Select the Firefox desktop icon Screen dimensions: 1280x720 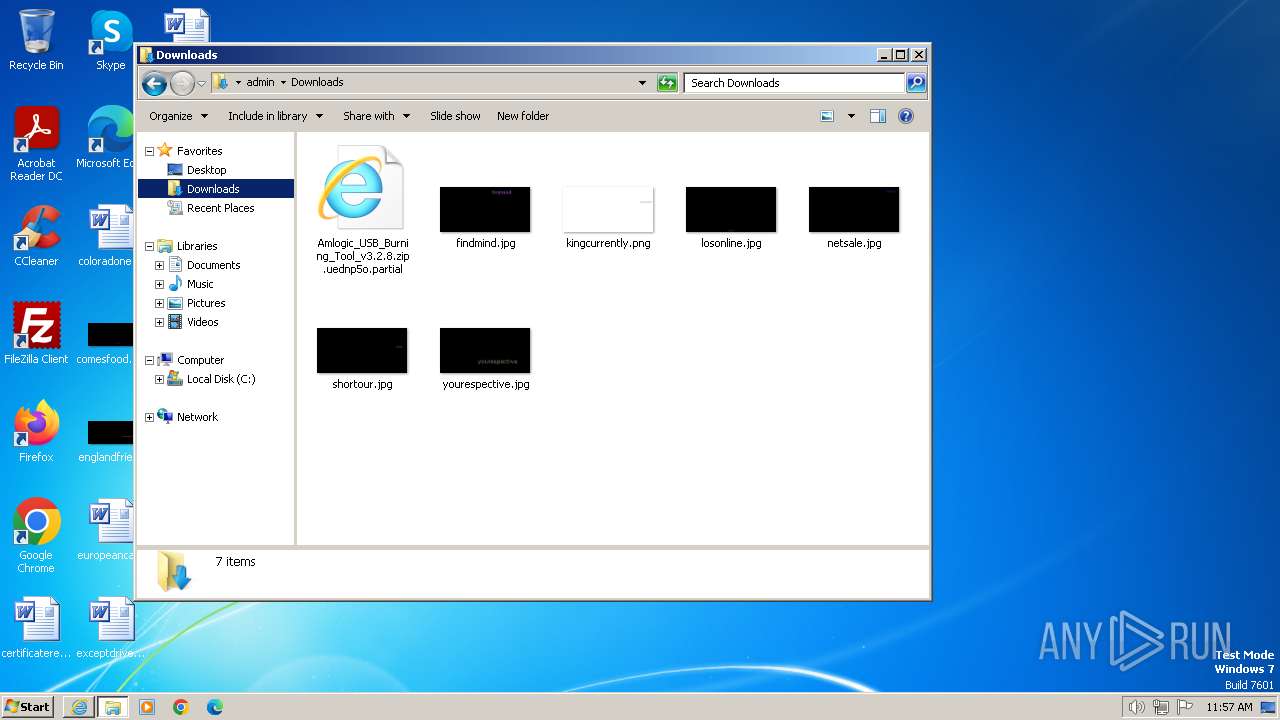pyautogui.click(x=36, y=431)
